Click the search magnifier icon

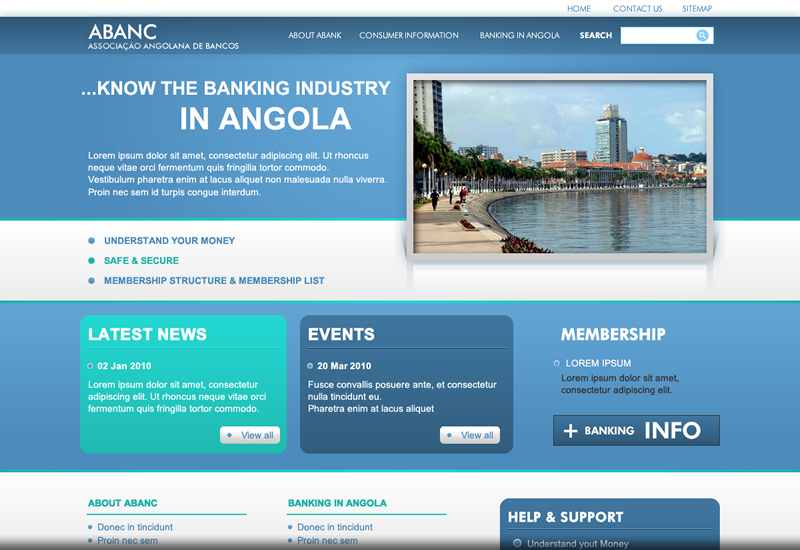coord(702,35)
